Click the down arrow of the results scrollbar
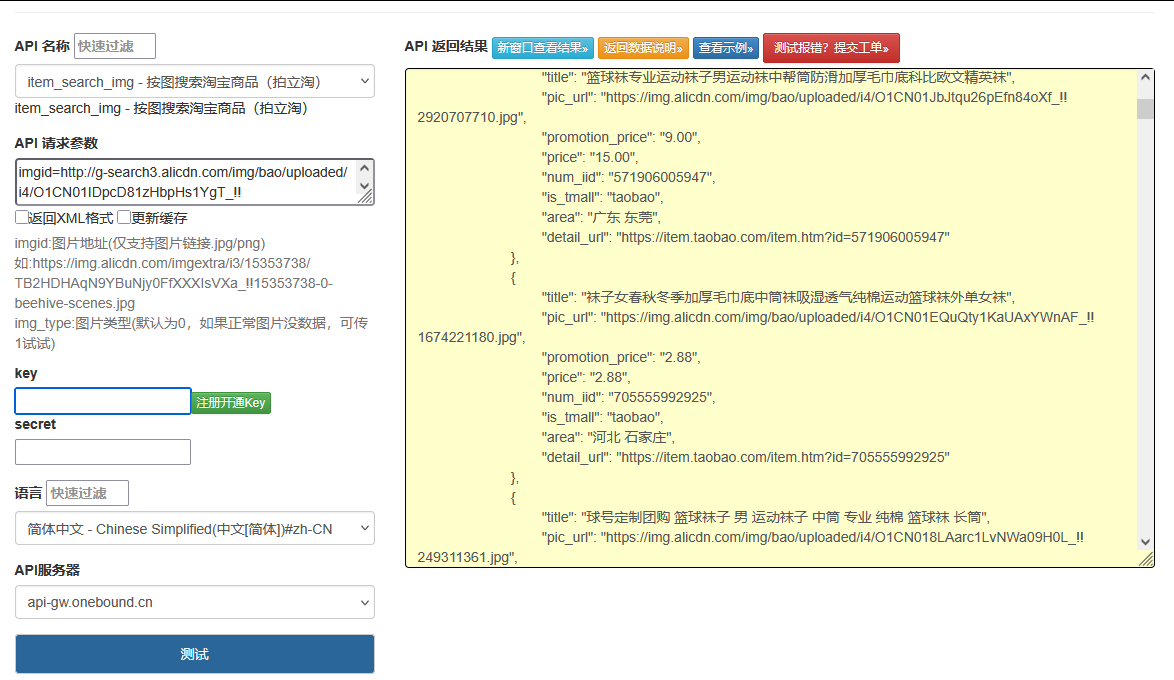Image resolution: width=1174 pixels, height=680 pixels. [1147, 543]
